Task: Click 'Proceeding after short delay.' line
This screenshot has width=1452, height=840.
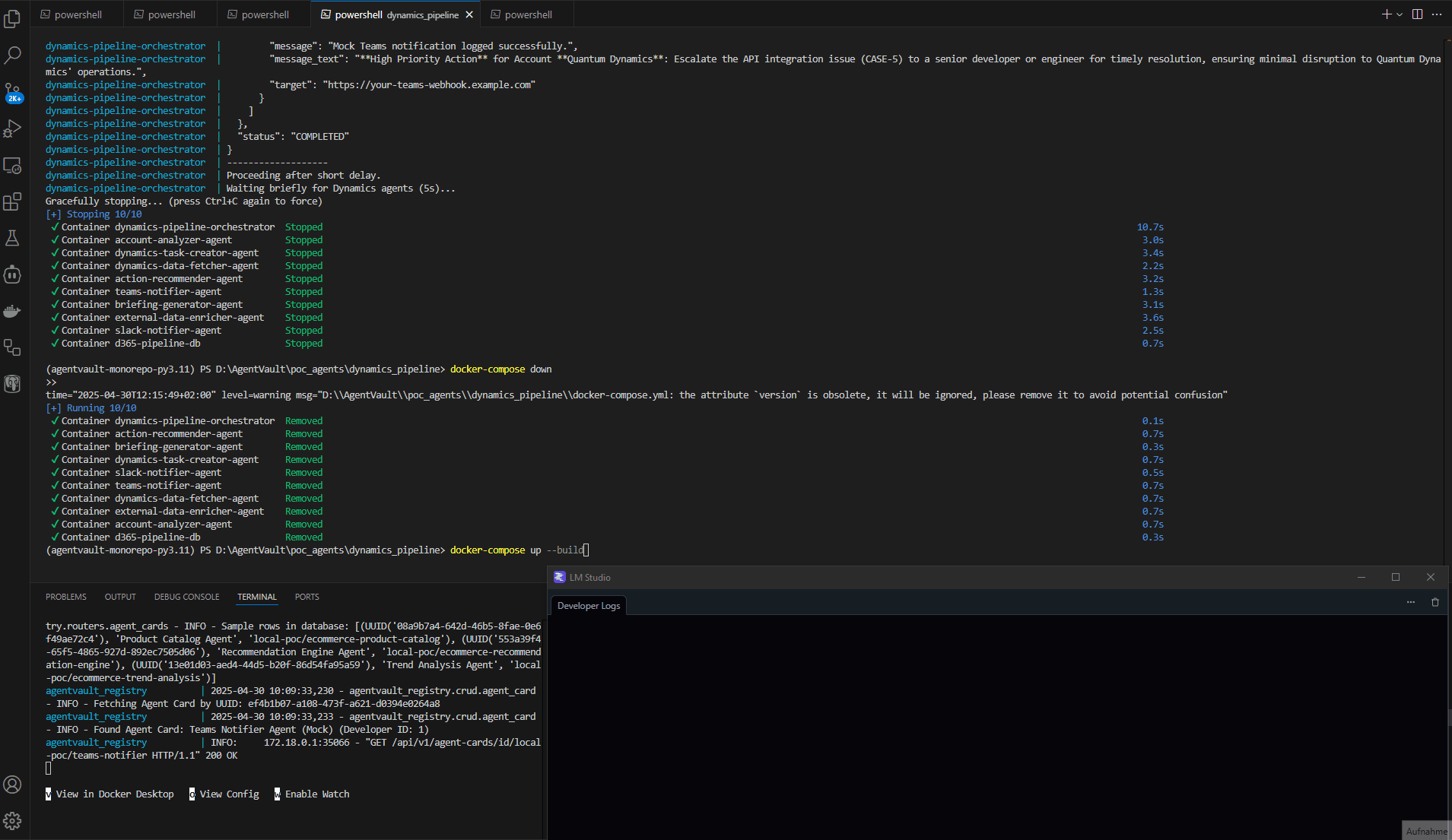Action: [x=303, y=175]
